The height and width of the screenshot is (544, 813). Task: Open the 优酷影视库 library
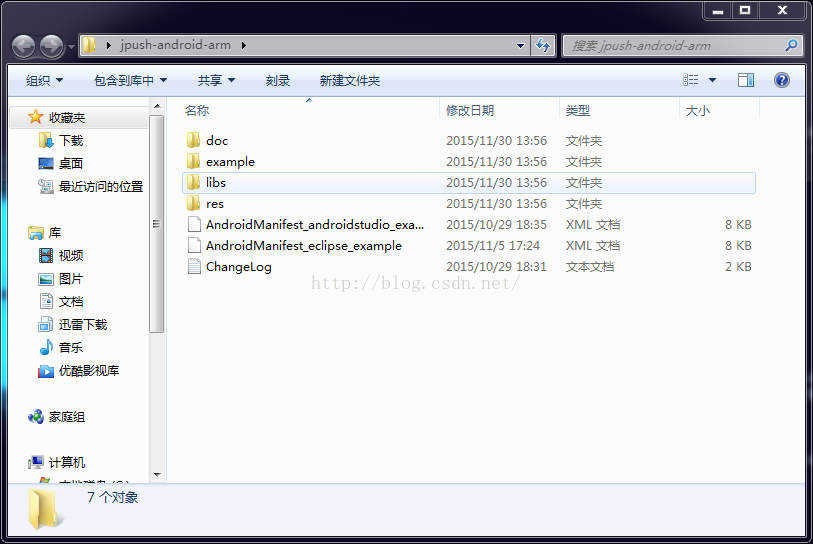(89, 371)
